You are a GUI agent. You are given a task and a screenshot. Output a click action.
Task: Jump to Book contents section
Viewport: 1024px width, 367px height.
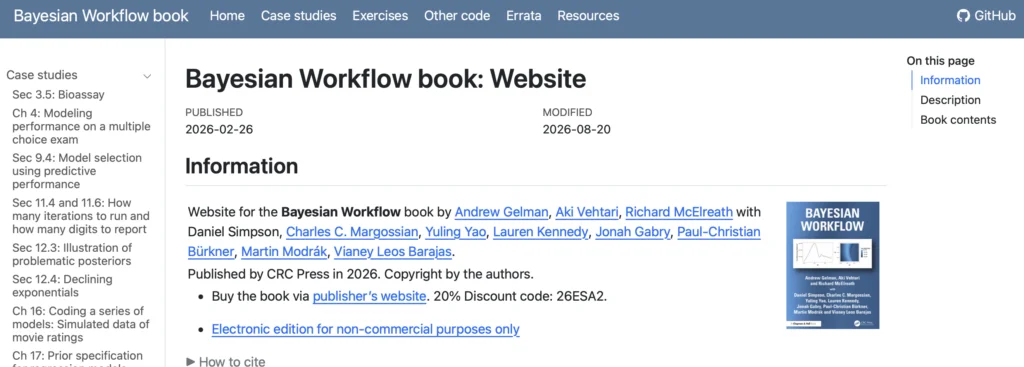point(958,120)
